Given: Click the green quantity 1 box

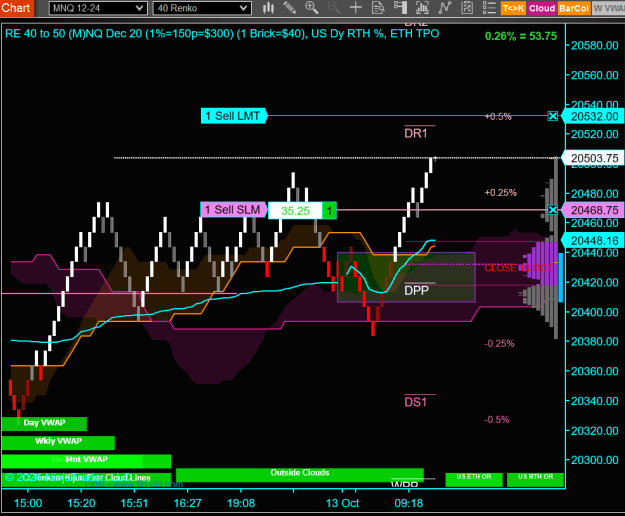Looking at the screenshot, I should click(329, 210).
